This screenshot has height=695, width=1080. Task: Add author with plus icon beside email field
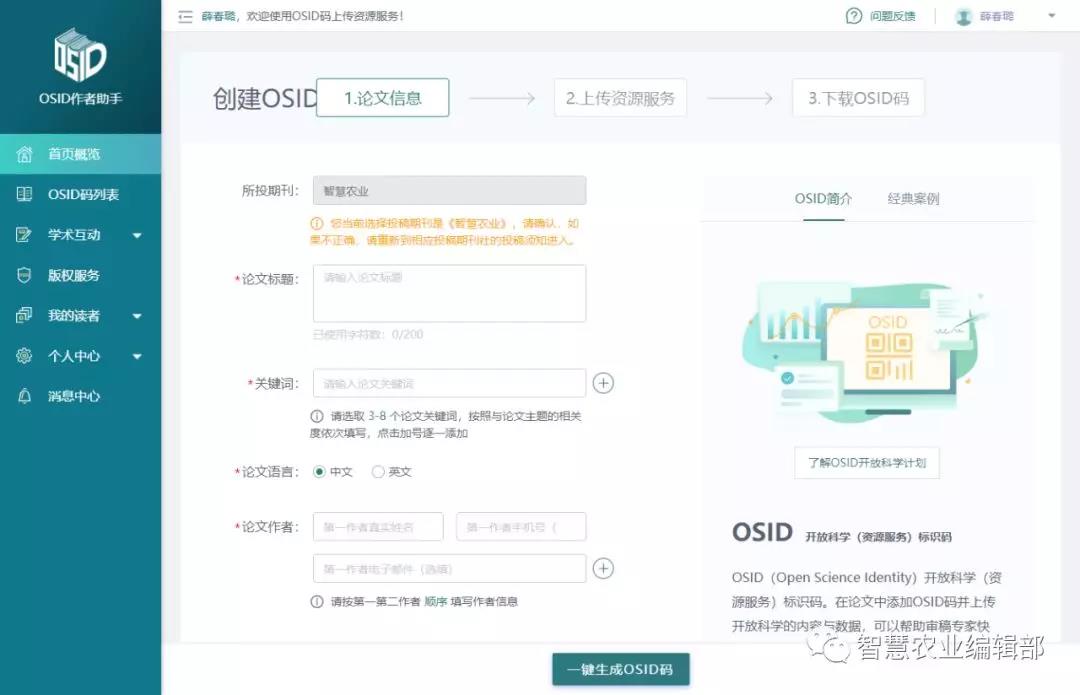pos(603,568)
